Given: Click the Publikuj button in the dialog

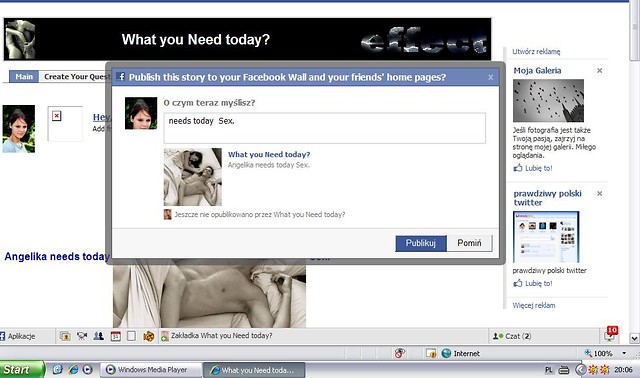Looking at the screenshot, I should 421,243.
